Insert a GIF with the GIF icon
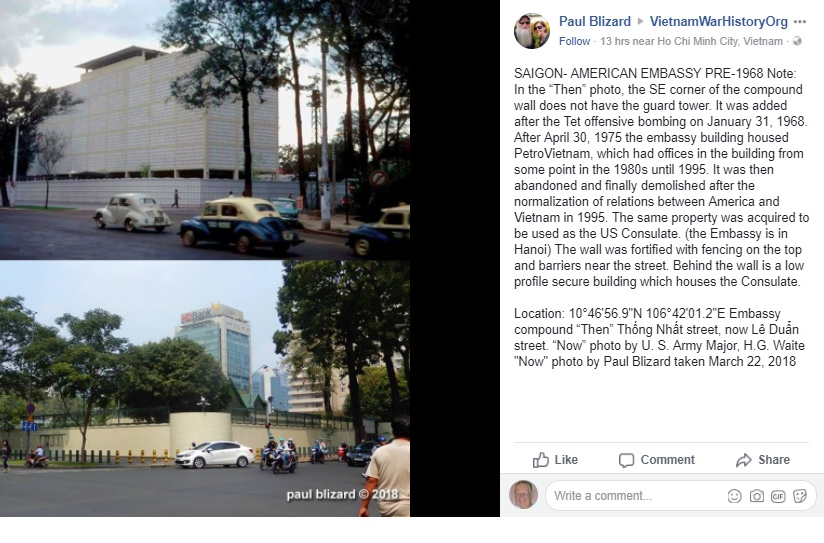824x543 pixels. point(778,496)
